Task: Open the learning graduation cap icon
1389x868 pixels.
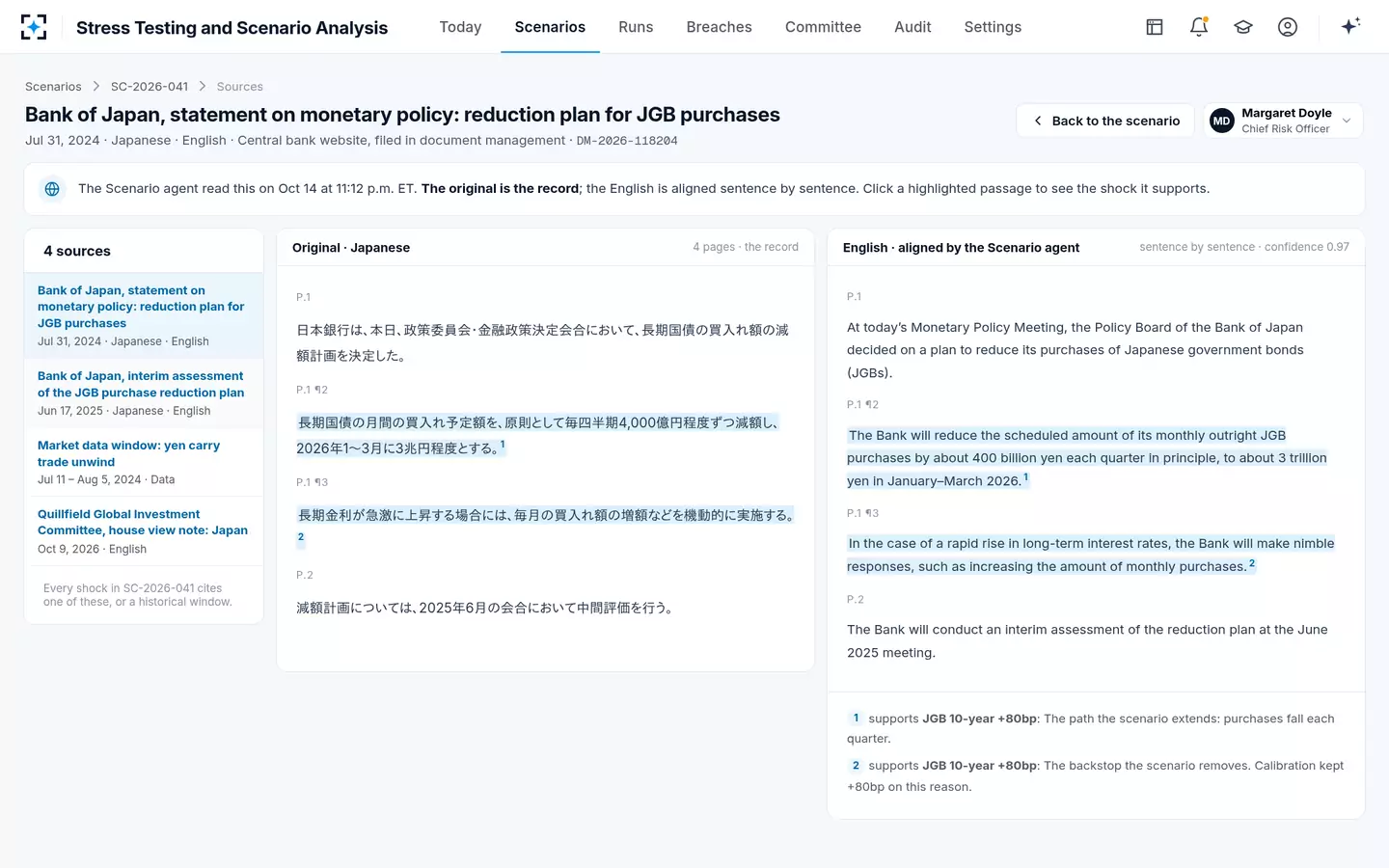Action: coord(1243,27)
